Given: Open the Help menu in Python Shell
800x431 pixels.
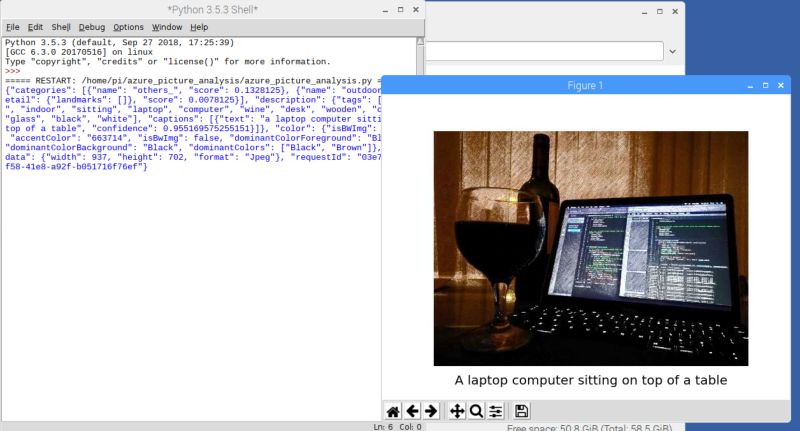Looking at the screenshot, I should tap(199, 27).
